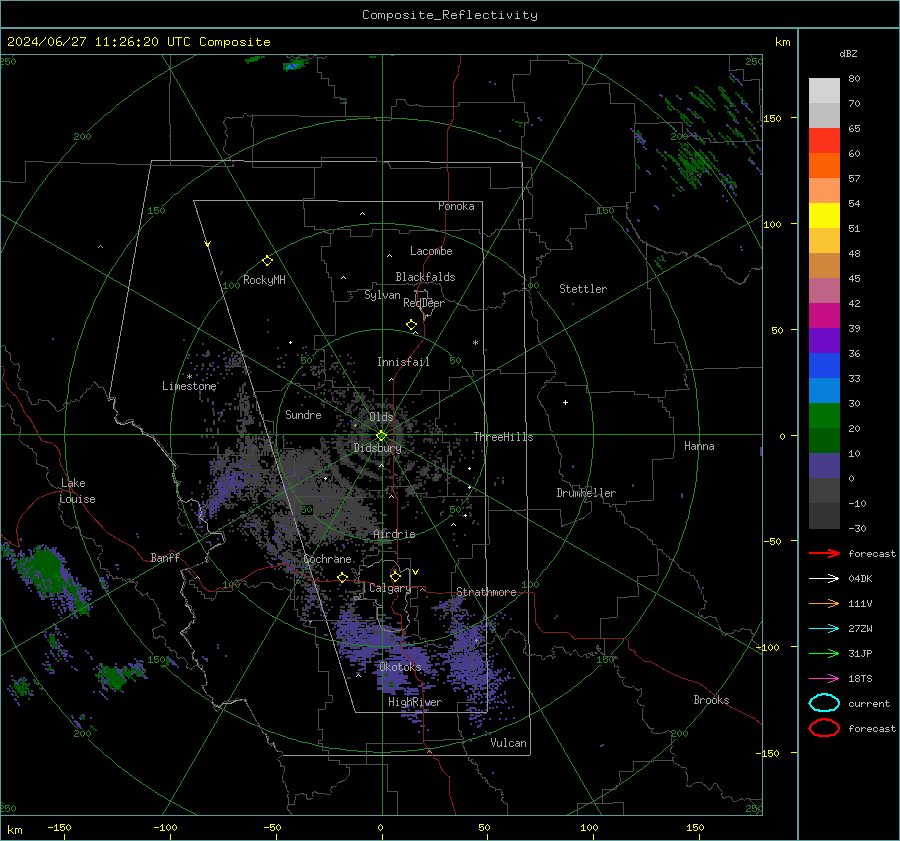
Task: Click the purple echo area over Okotoks
Action: click(x=386, y=652)
